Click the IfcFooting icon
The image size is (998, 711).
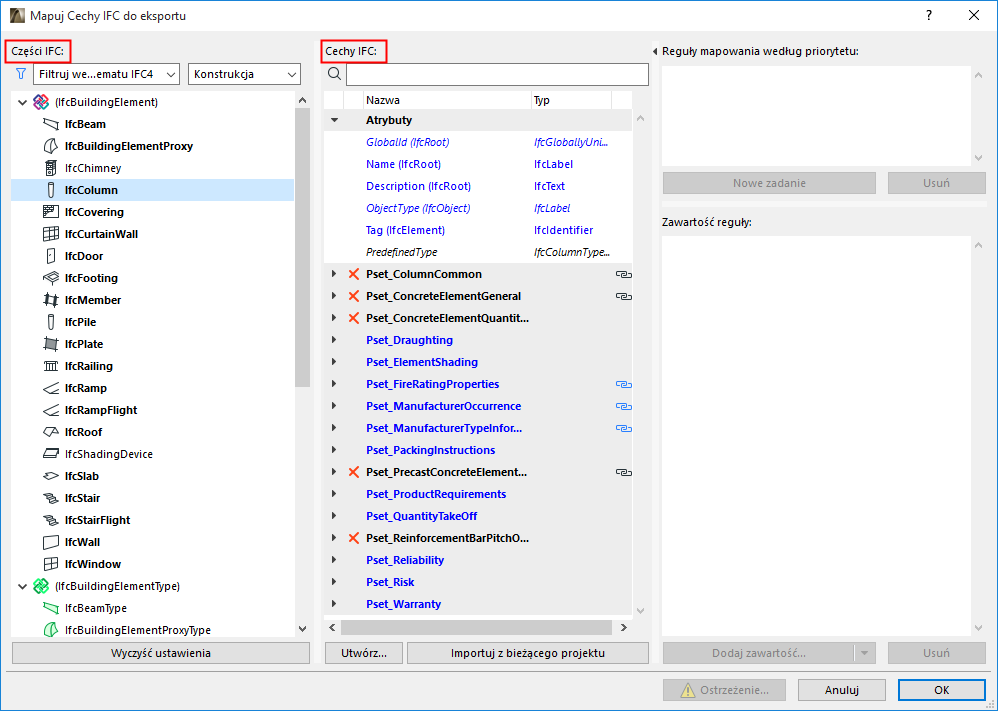[x=50, y=278]
